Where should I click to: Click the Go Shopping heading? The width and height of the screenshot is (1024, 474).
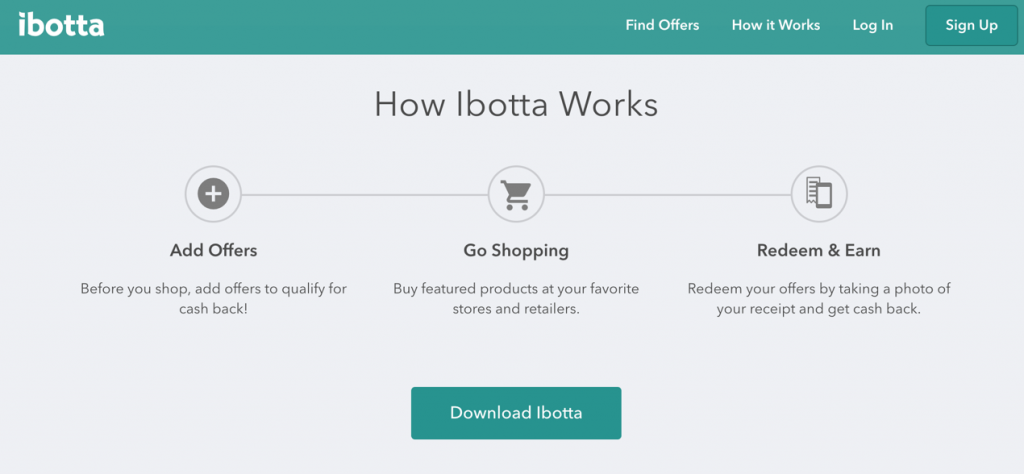click(x=516, y=251)
